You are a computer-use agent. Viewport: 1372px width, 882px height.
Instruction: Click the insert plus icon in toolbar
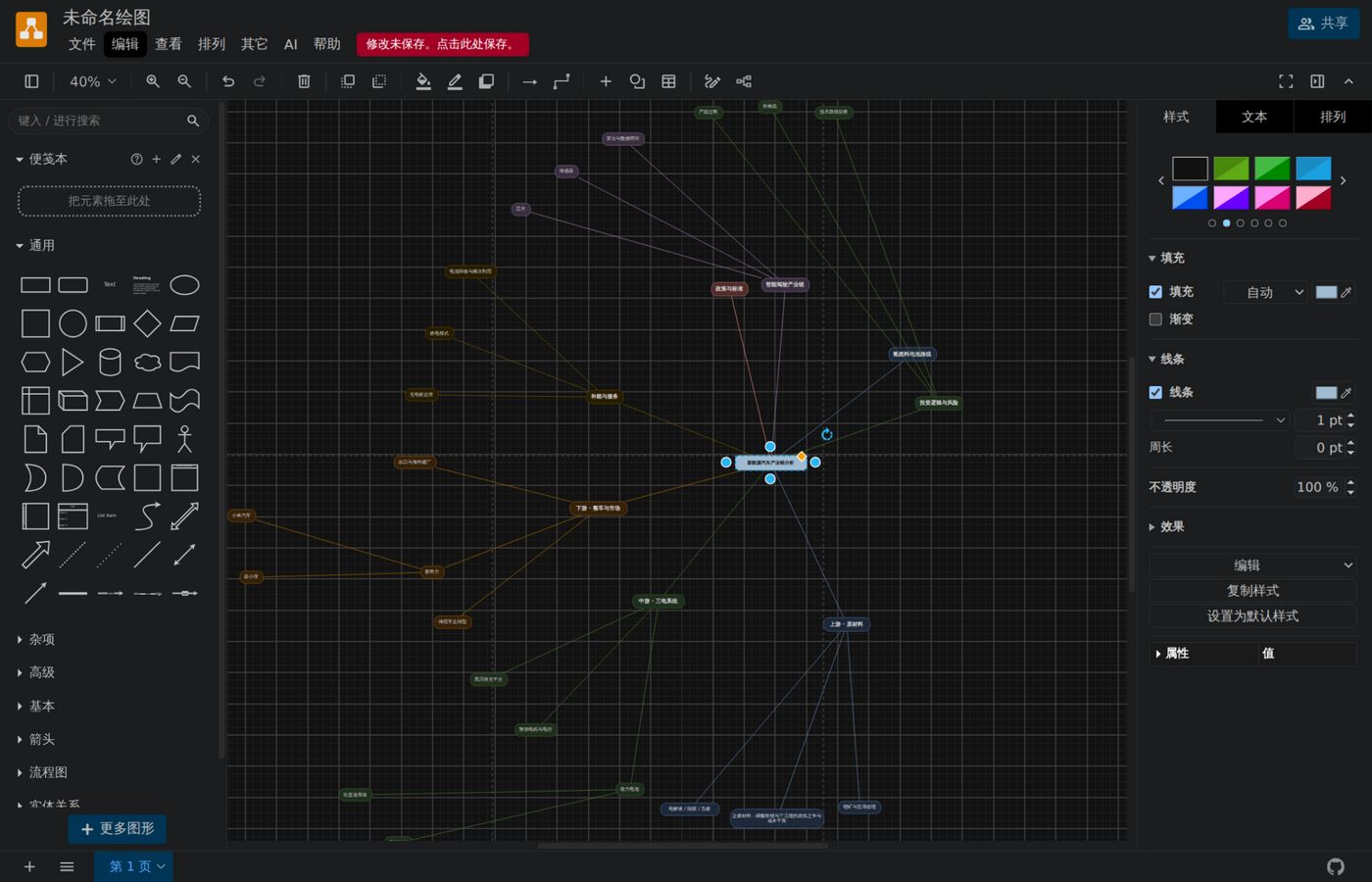[606, 81]
